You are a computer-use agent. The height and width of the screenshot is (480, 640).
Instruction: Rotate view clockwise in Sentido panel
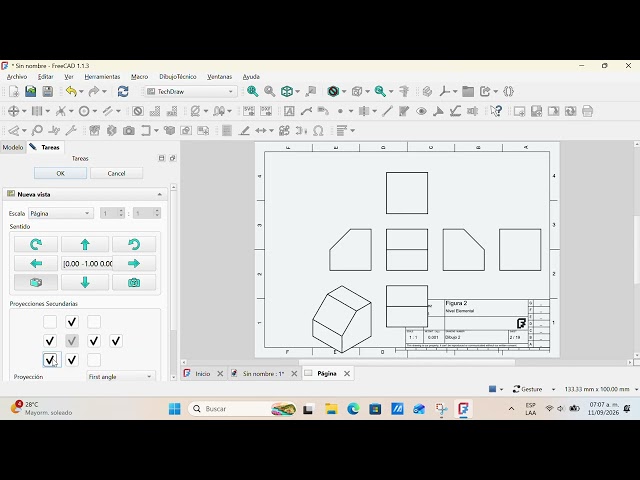(x=36, y=244)
